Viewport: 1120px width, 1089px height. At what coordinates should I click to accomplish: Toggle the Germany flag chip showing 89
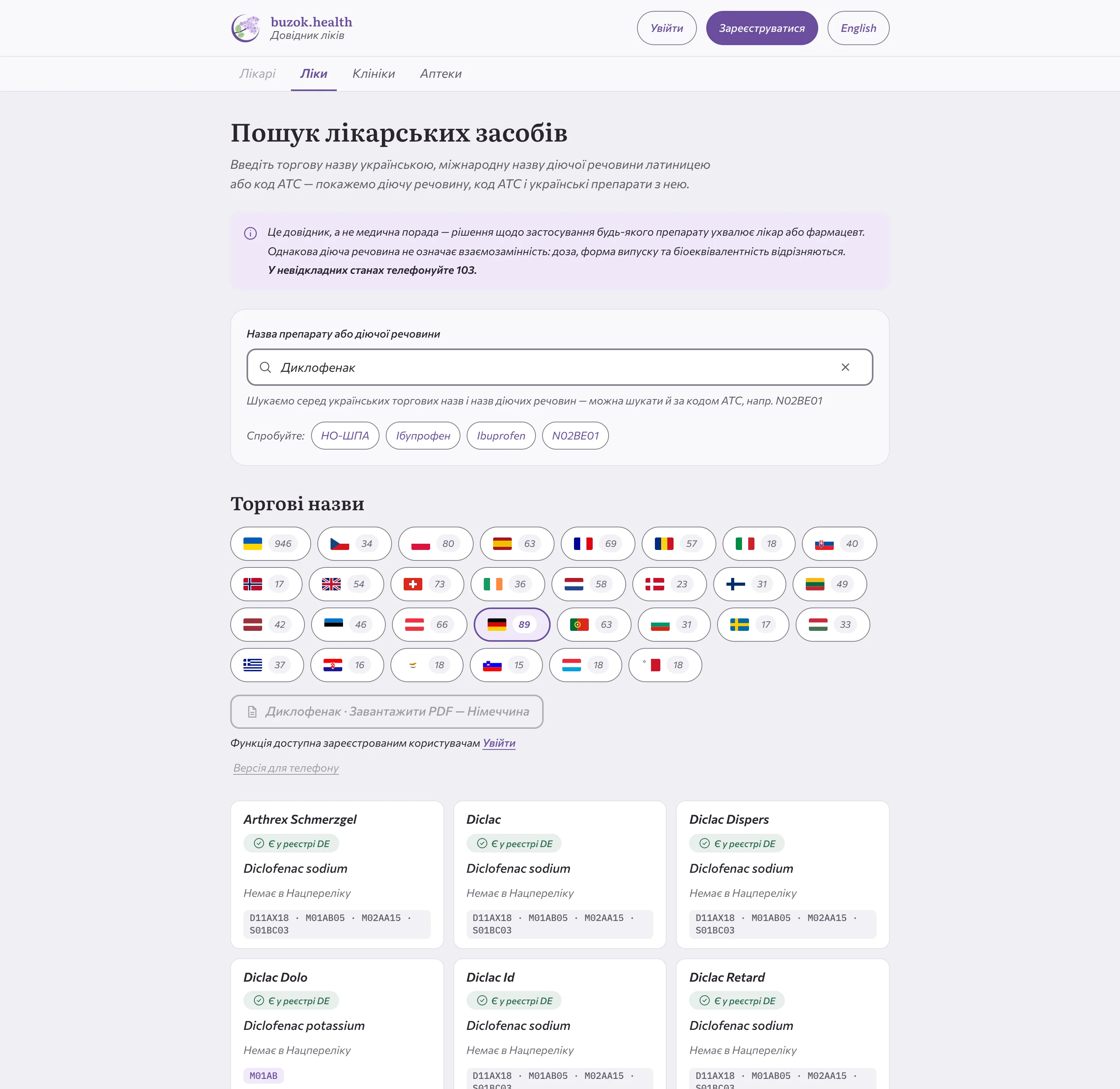click(x=512, y=625)
